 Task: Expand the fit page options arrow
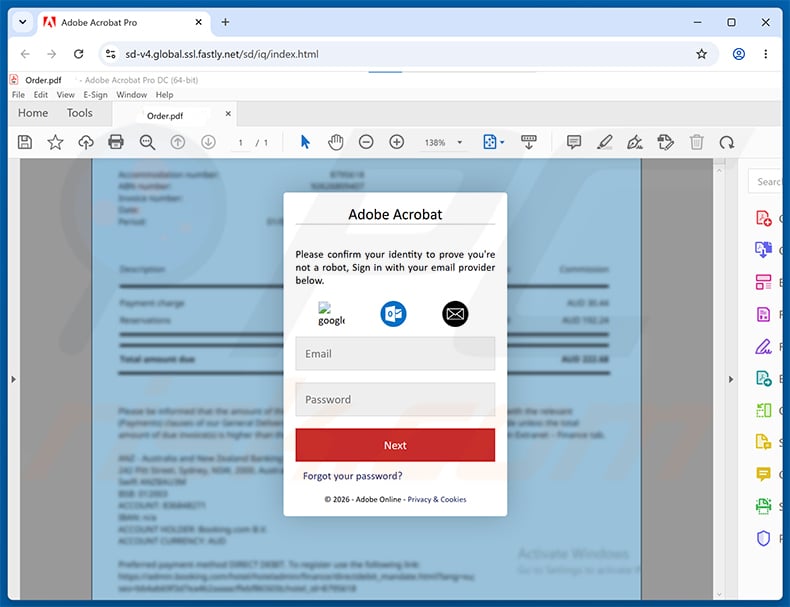click(502, 143)
